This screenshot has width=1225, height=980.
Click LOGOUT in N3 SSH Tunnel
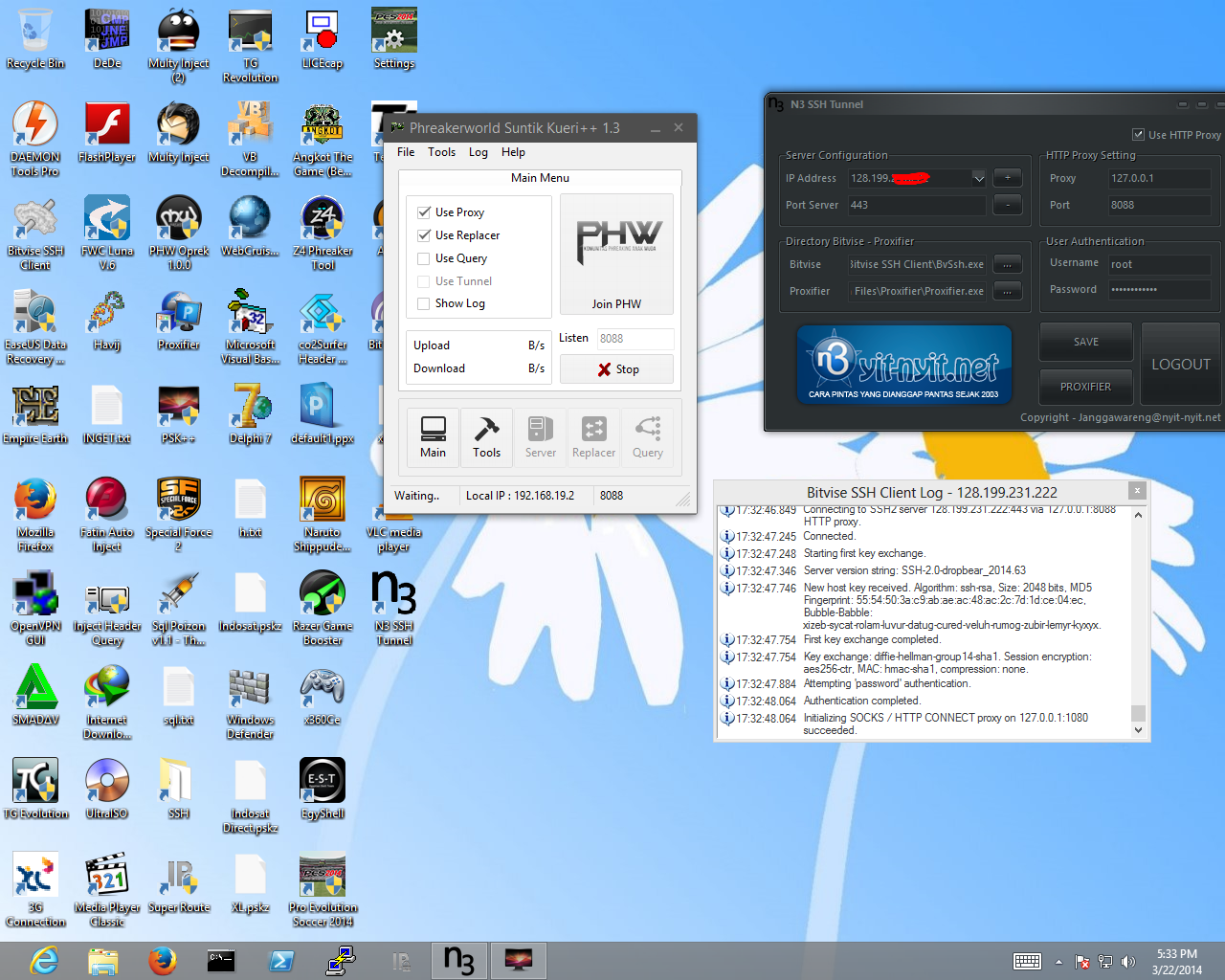1181,364
